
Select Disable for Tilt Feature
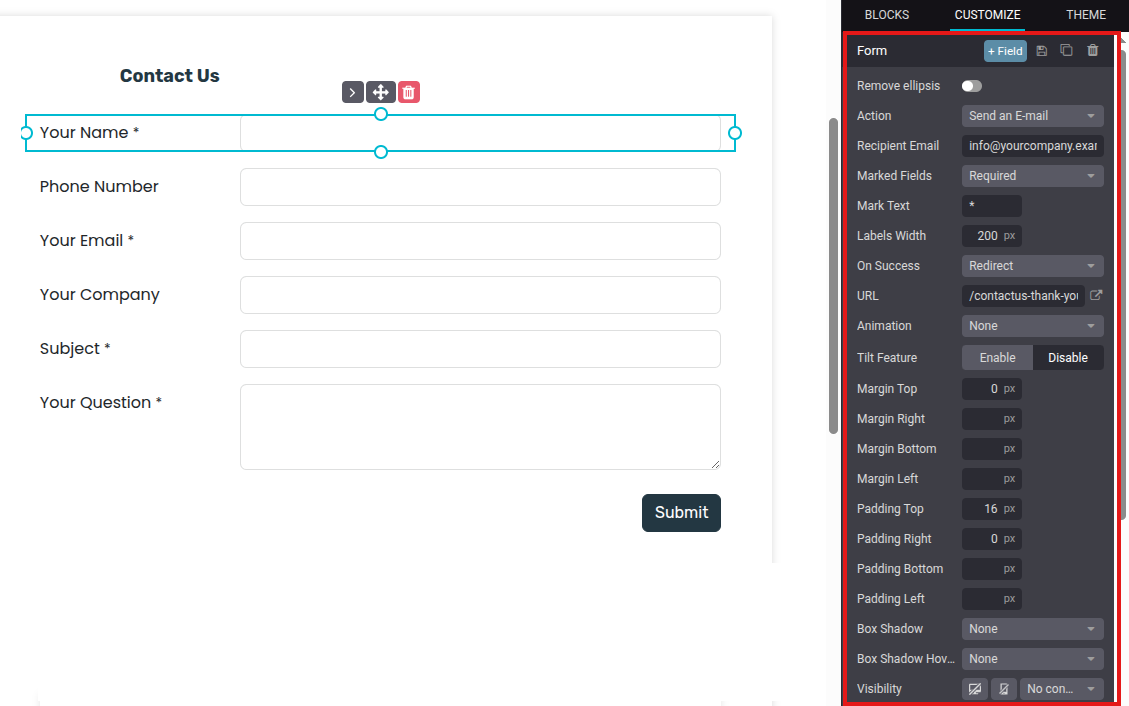click(x=1067, y=358)
